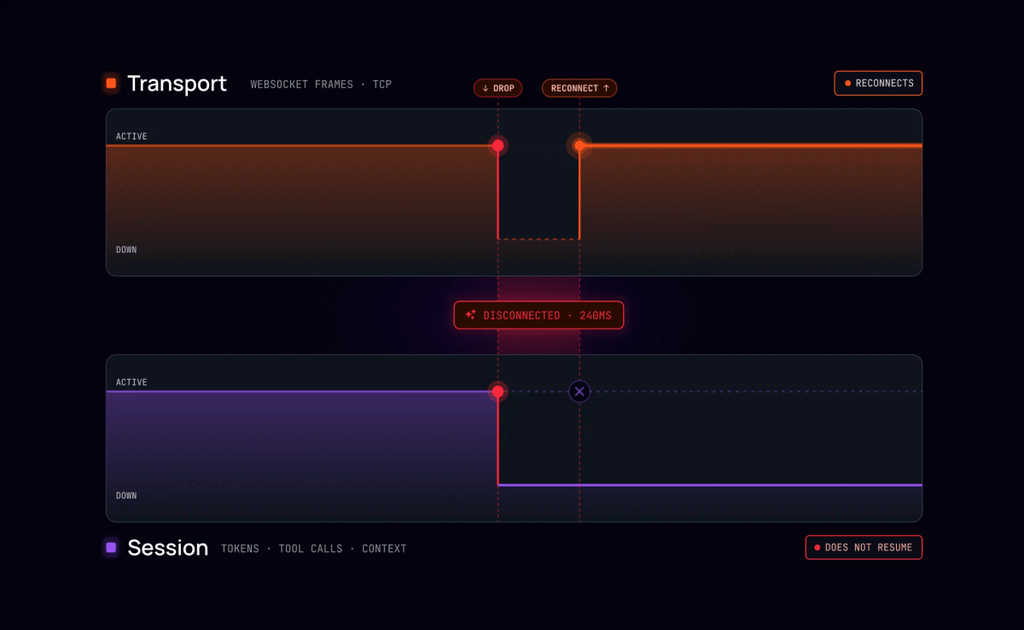Click the RECONNECT marker pill
This screenshot has height=630, width=1024.
click(579, 88)
